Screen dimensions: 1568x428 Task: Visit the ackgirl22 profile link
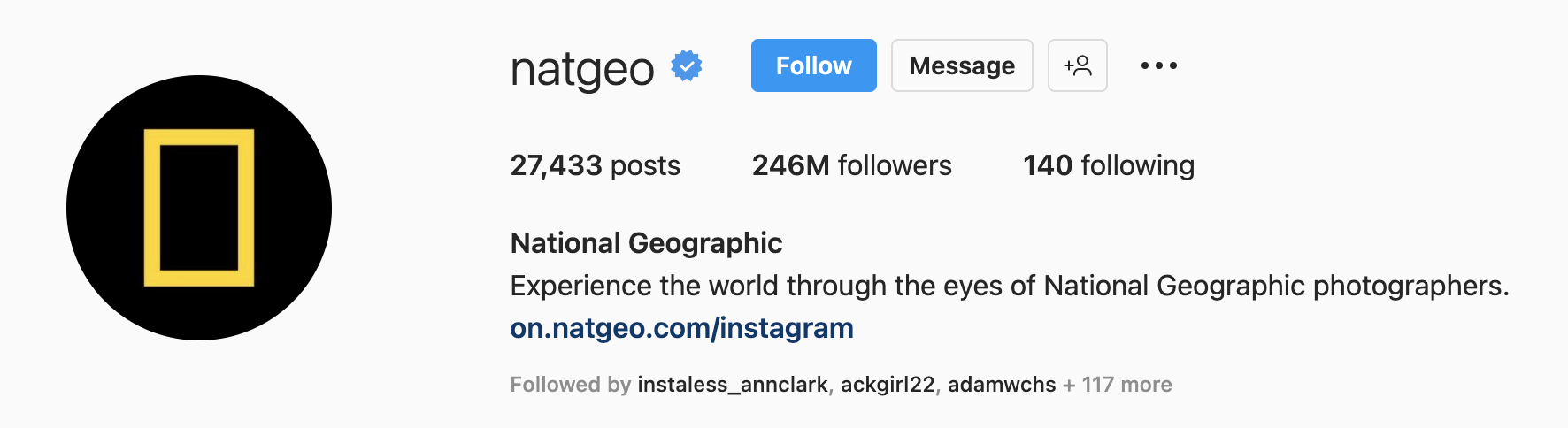tap(887, 385)
